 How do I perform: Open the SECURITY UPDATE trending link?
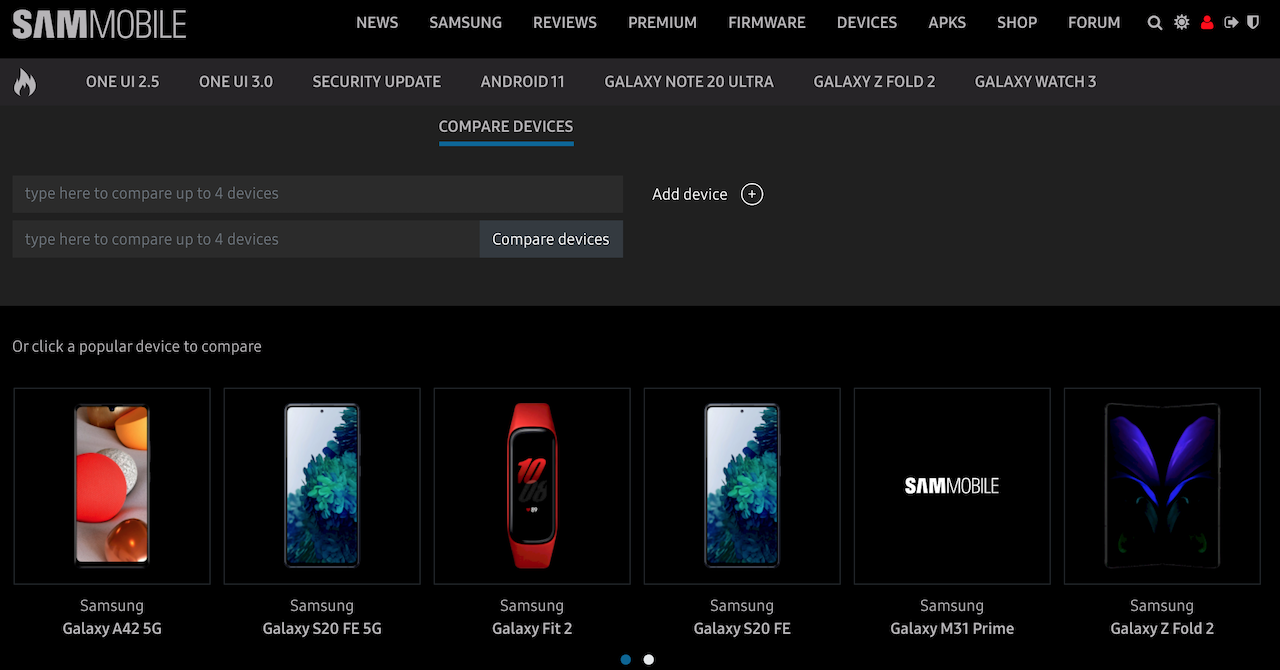tap(376, 82)
